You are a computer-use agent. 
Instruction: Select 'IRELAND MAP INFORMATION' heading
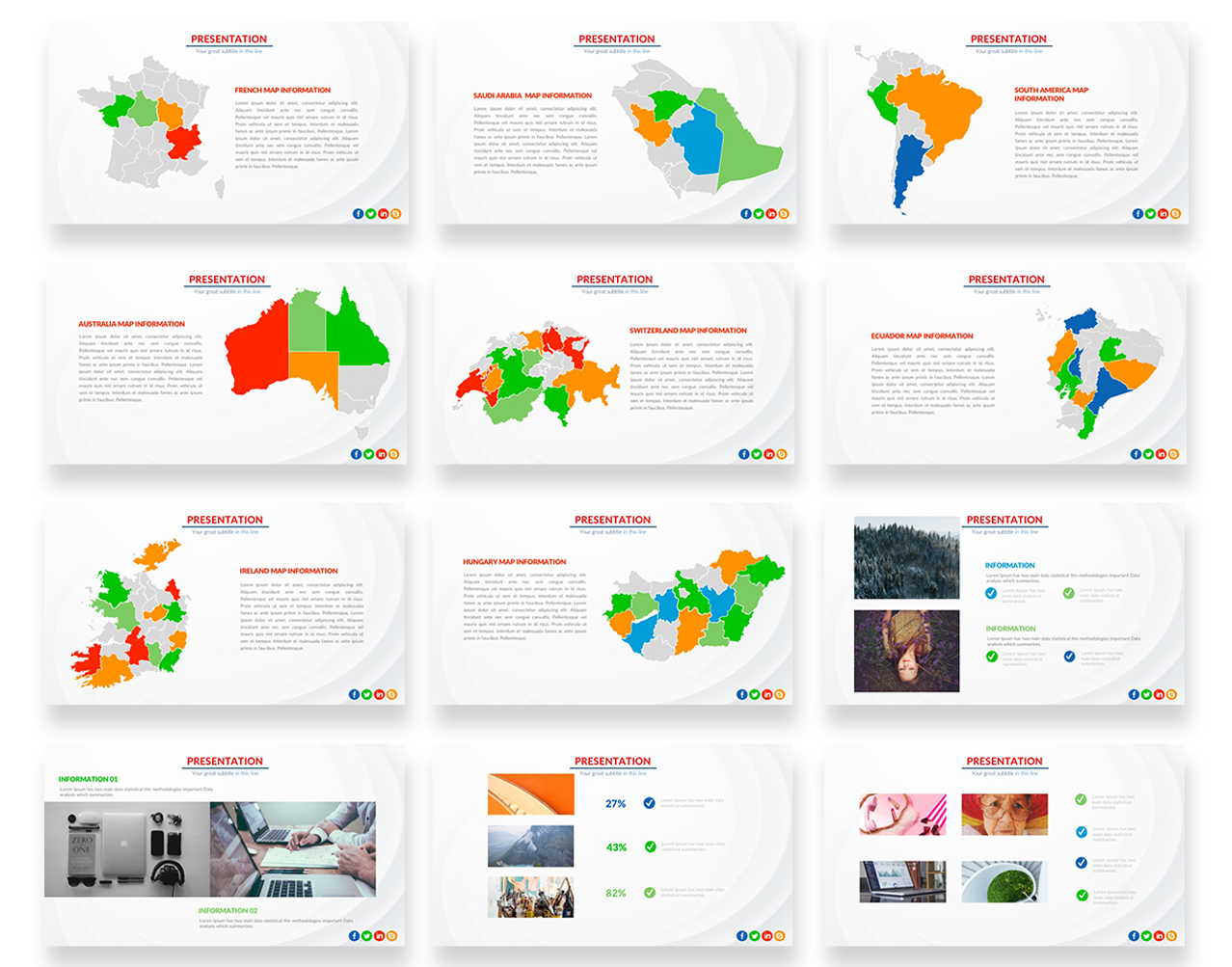(x=289, y=571)
